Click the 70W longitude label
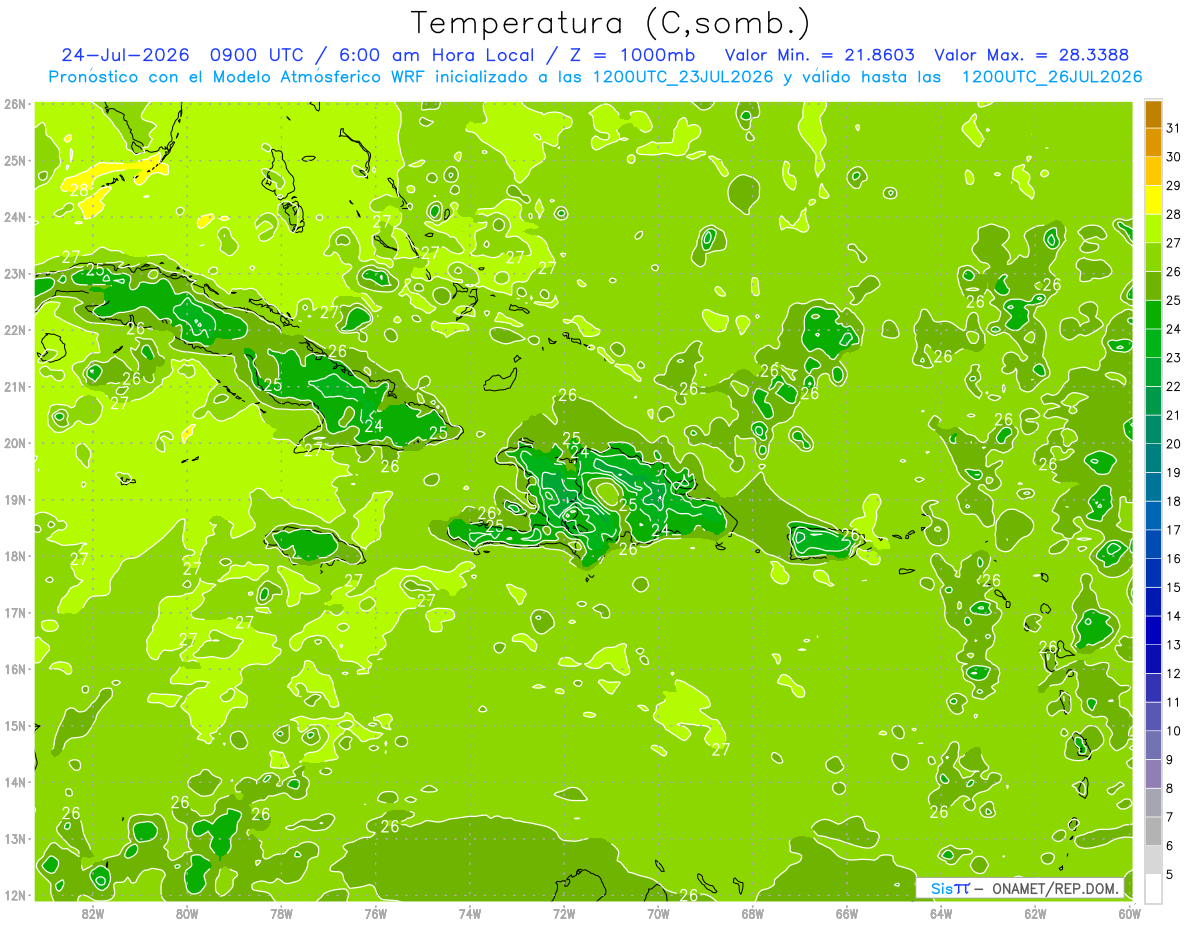Viewport: 1200px width, 927px height. (658, 913)
